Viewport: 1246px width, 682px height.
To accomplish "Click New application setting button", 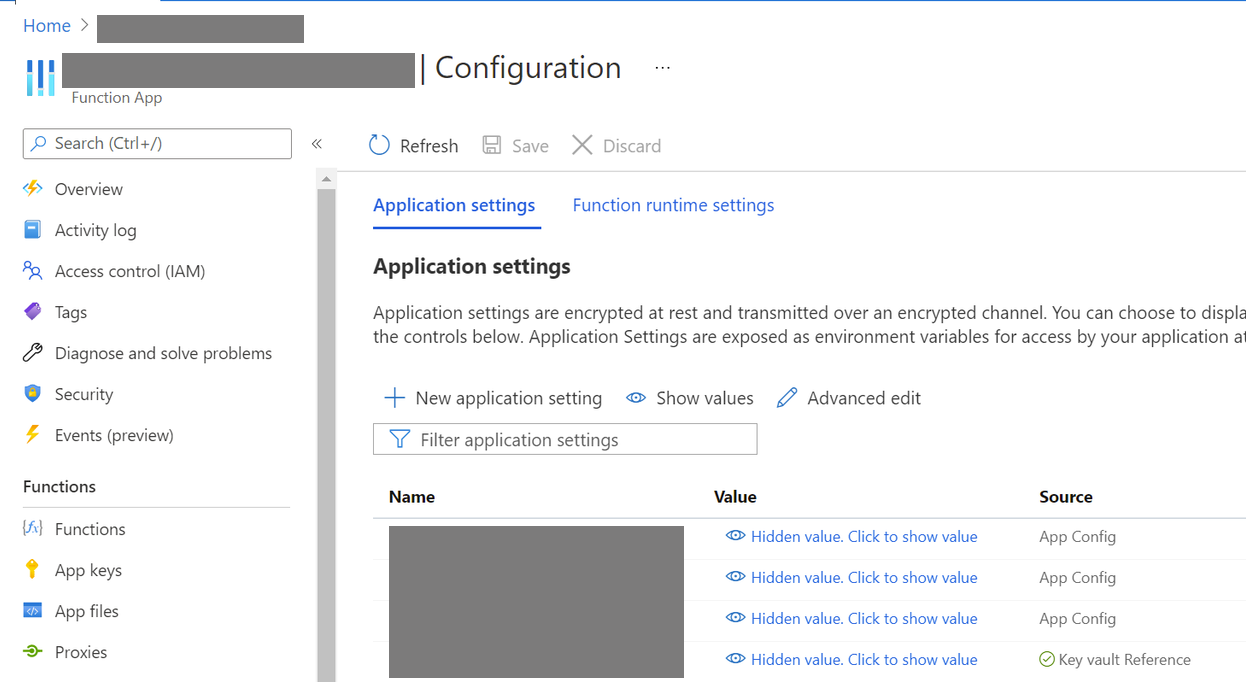I will (x=494, y=398).
